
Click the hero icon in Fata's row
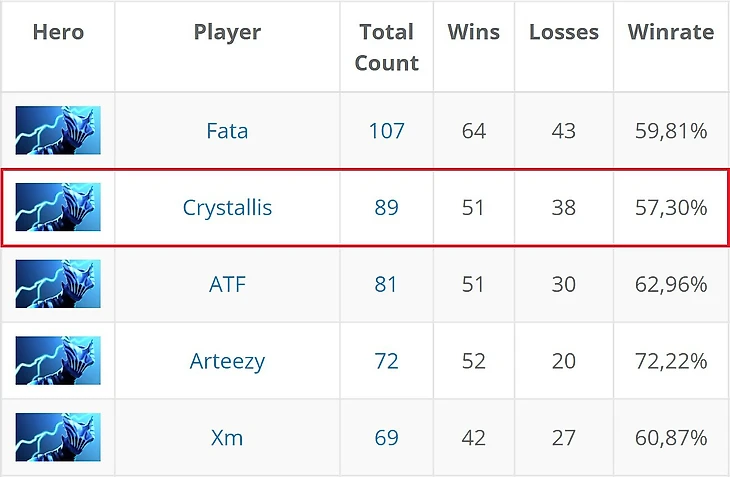(x=58, y=130)
